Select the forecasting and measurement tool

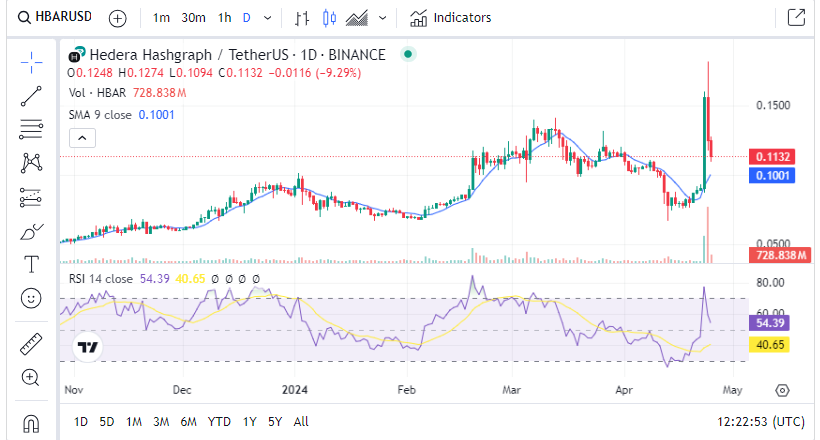coord(31,197)
